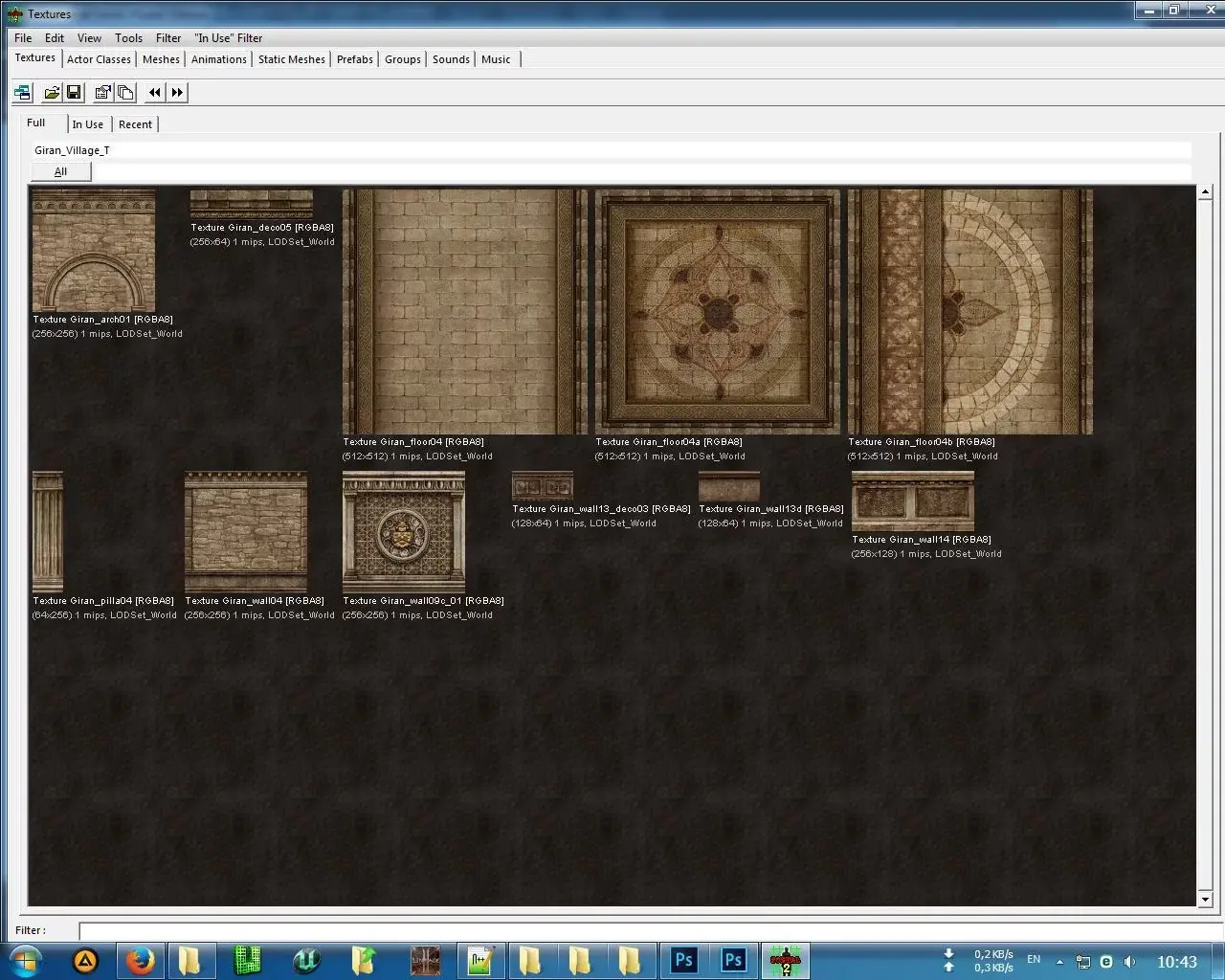Switch to the Static Meshes tab
Image resolution: width=1225 pixels, height=980 pixels.
(292, 59)
